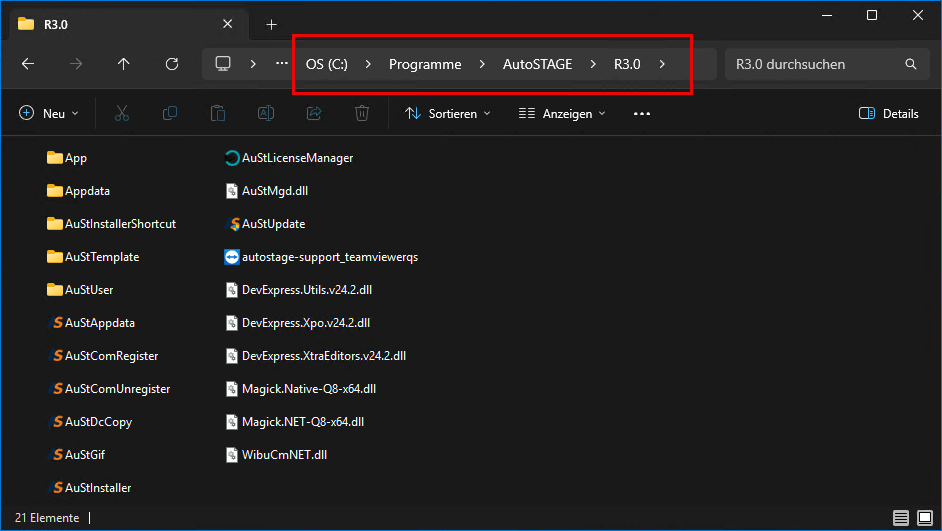Image resolution: width=942 pixels, height=531 pixels.
Task: Close the R3.0 tab
Action: coord(228,24)
